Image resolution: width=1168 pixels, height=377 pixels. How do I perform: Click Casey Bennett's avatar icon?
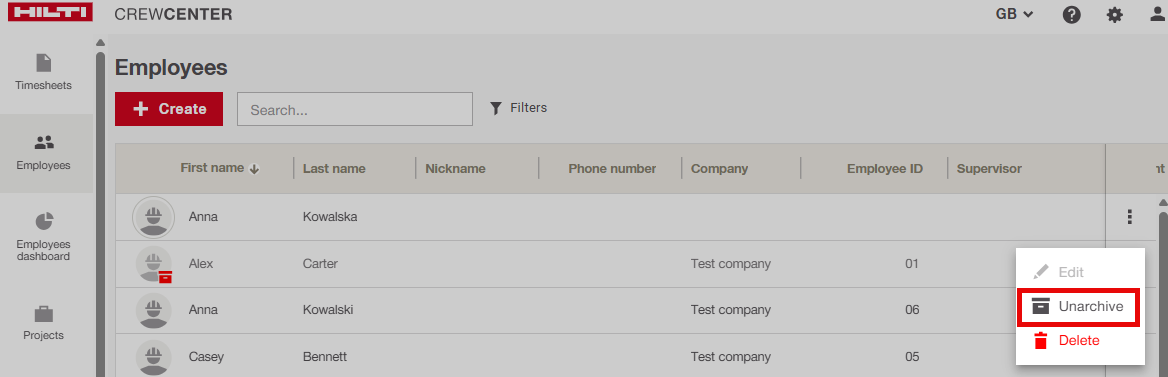(153, 357)
